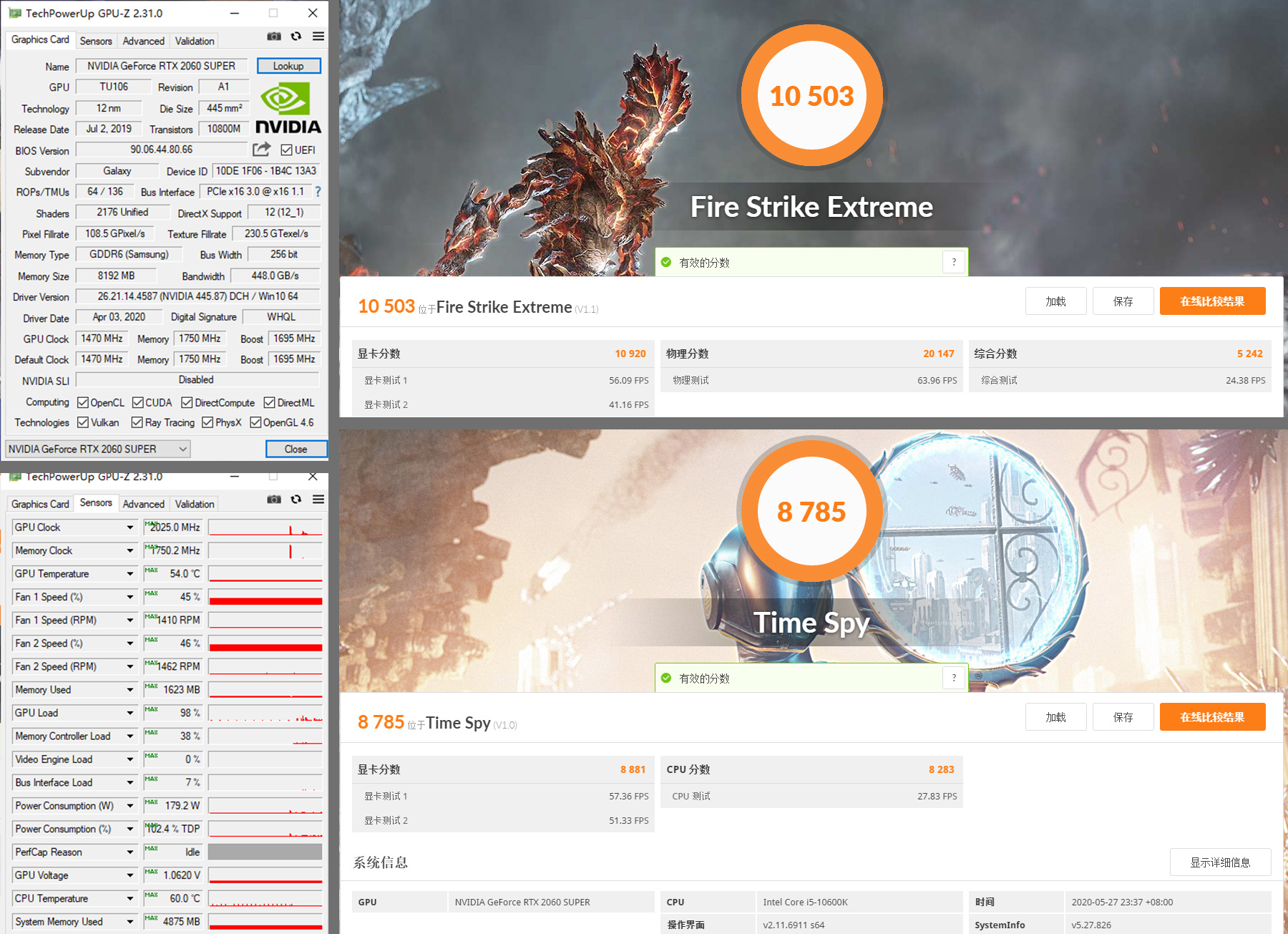The height and width of the screenshot is (934, 1288).
Task: Switch to Validation tab in lower GPU-Z window
Action: [195, 504]
